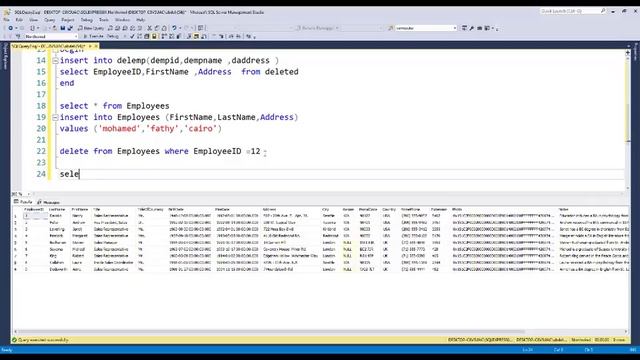Screen dimensions: 640x360
Task: Click Comment out selected lines icon
Action: click(x=213, y=36)
